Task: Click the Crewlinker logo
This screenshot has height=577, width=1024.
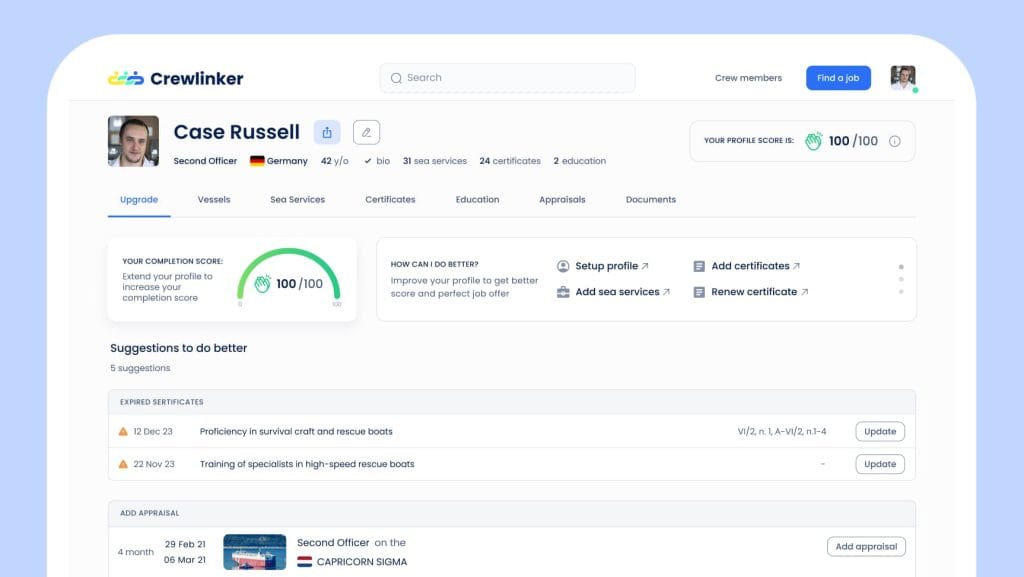Action: [x=175, y=78]
